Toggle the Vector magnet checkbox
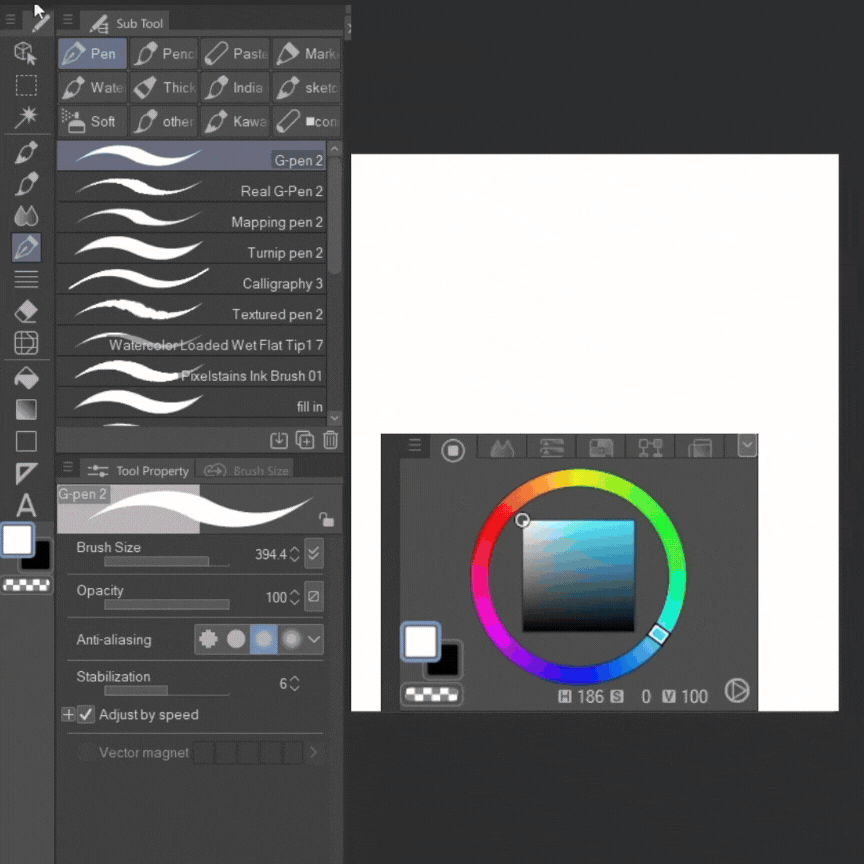 point(85,752)
